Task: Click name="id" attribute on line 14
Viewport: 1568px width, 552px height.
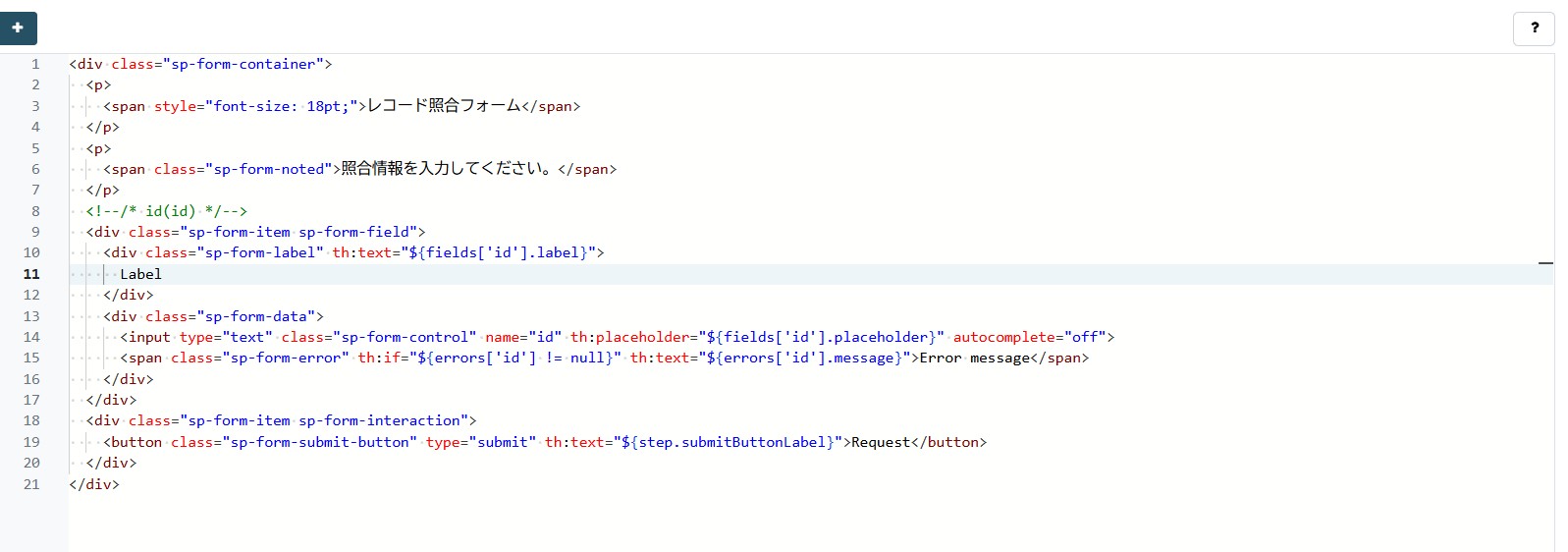Action: (523, 337)
